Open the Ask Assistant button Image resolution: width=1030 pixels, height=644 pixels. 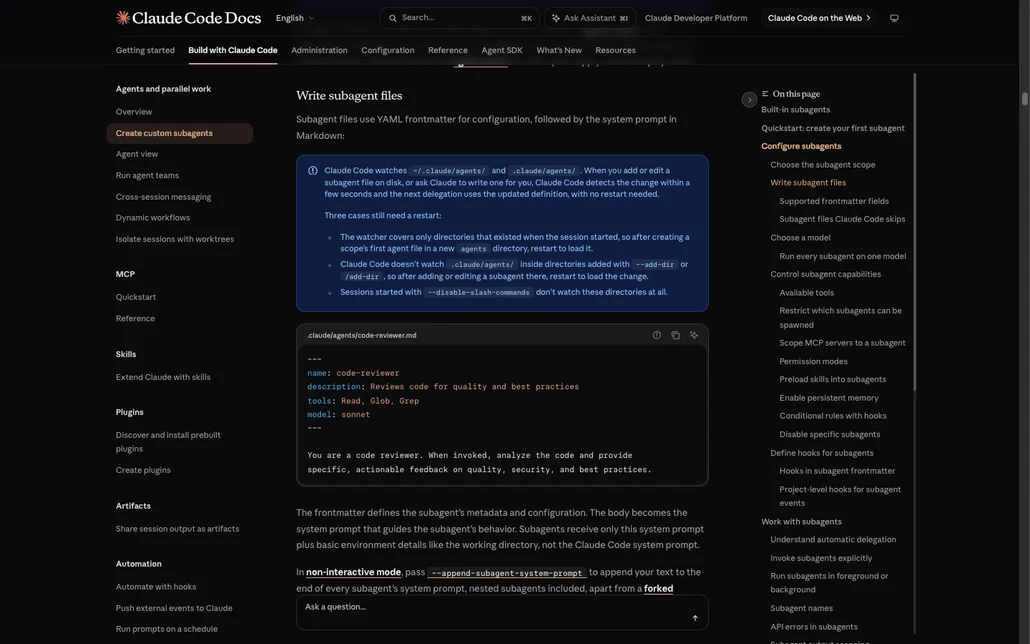(590, 18)
